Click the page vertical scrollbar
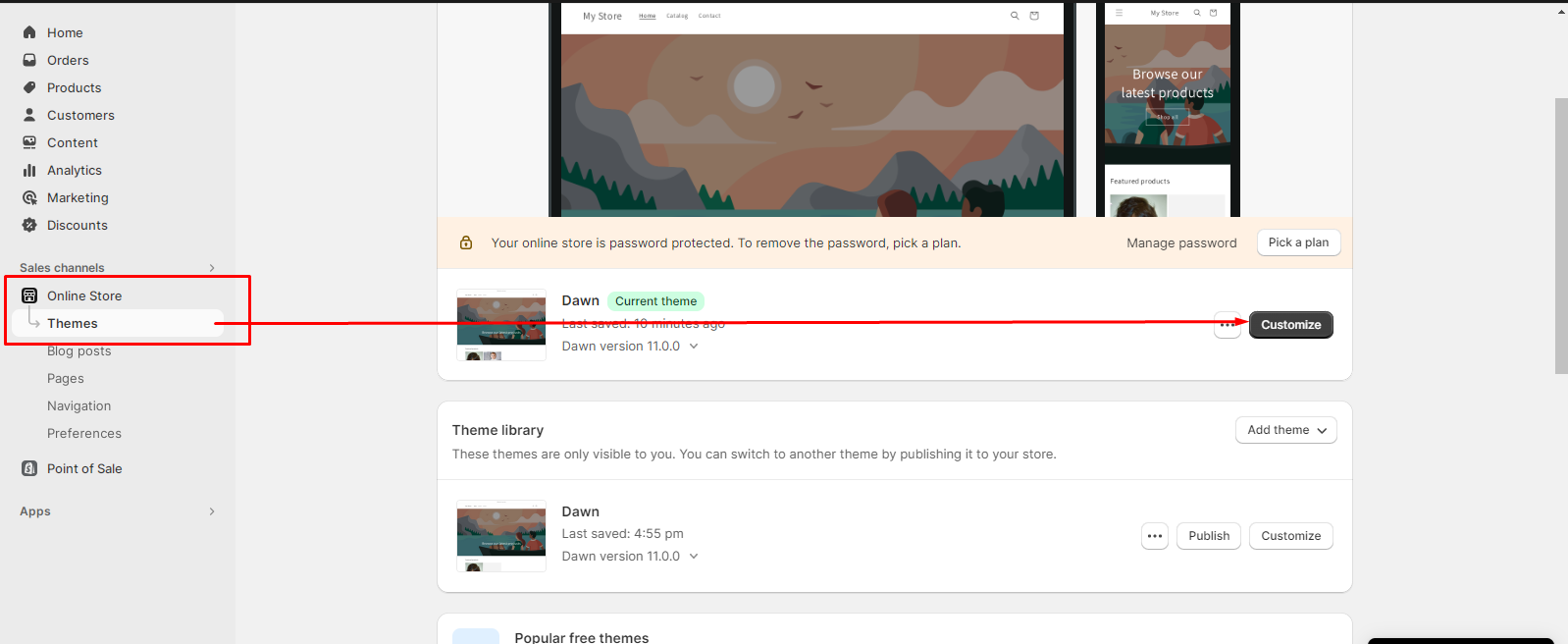 (1561, 236)
